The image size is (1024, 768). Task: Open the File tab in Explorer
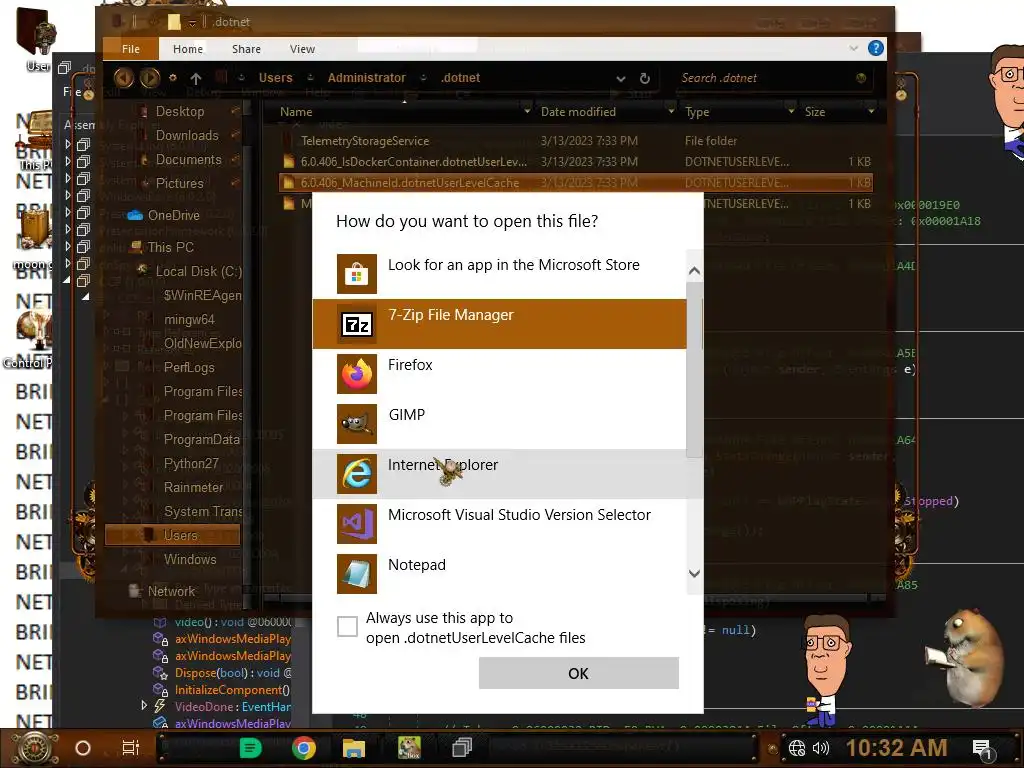point(131,49)
